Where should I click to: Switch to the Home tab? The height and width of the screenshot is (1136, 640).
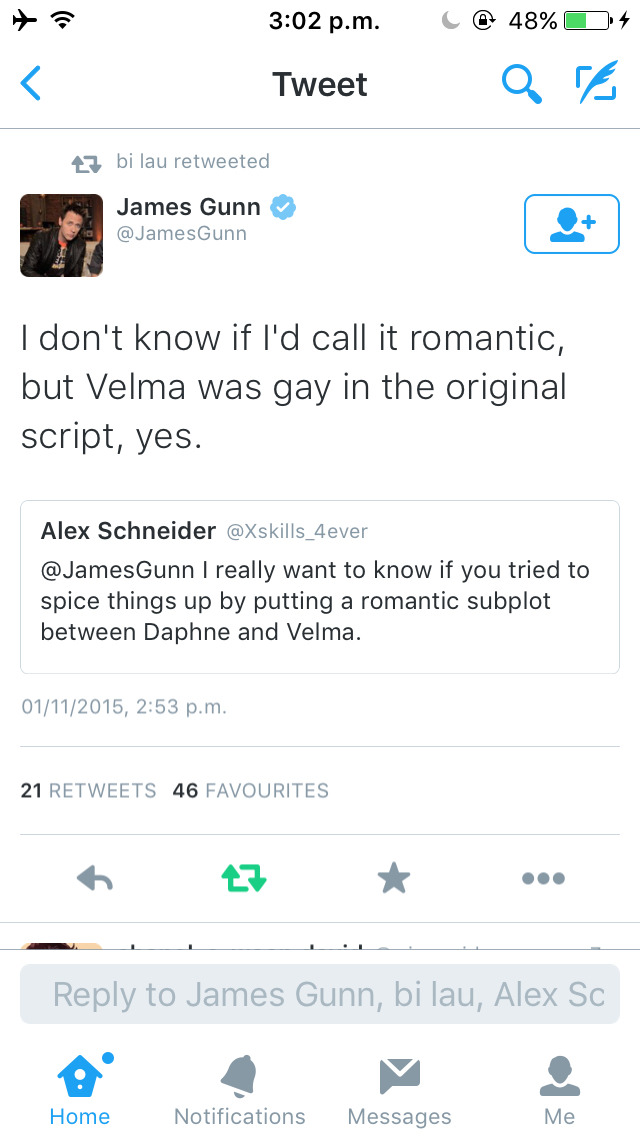click(80, 1088)
